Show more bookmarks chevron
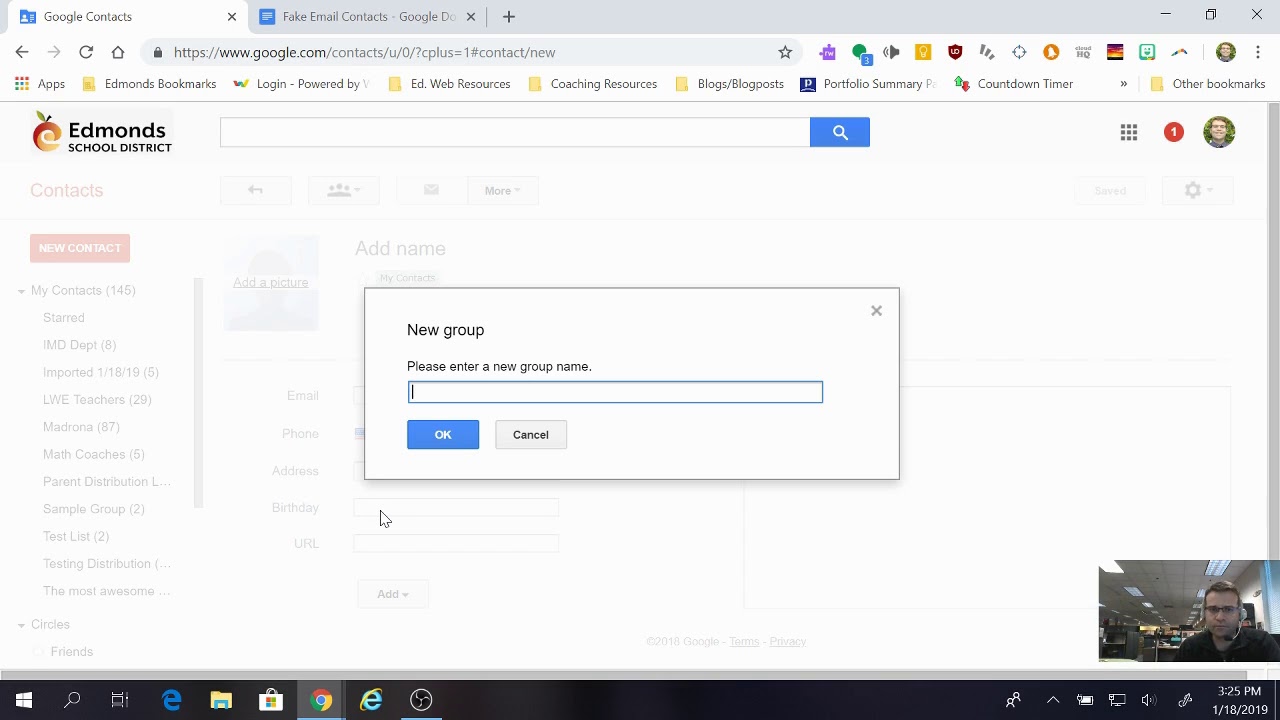The image size is (1280, 720). 1124,84
